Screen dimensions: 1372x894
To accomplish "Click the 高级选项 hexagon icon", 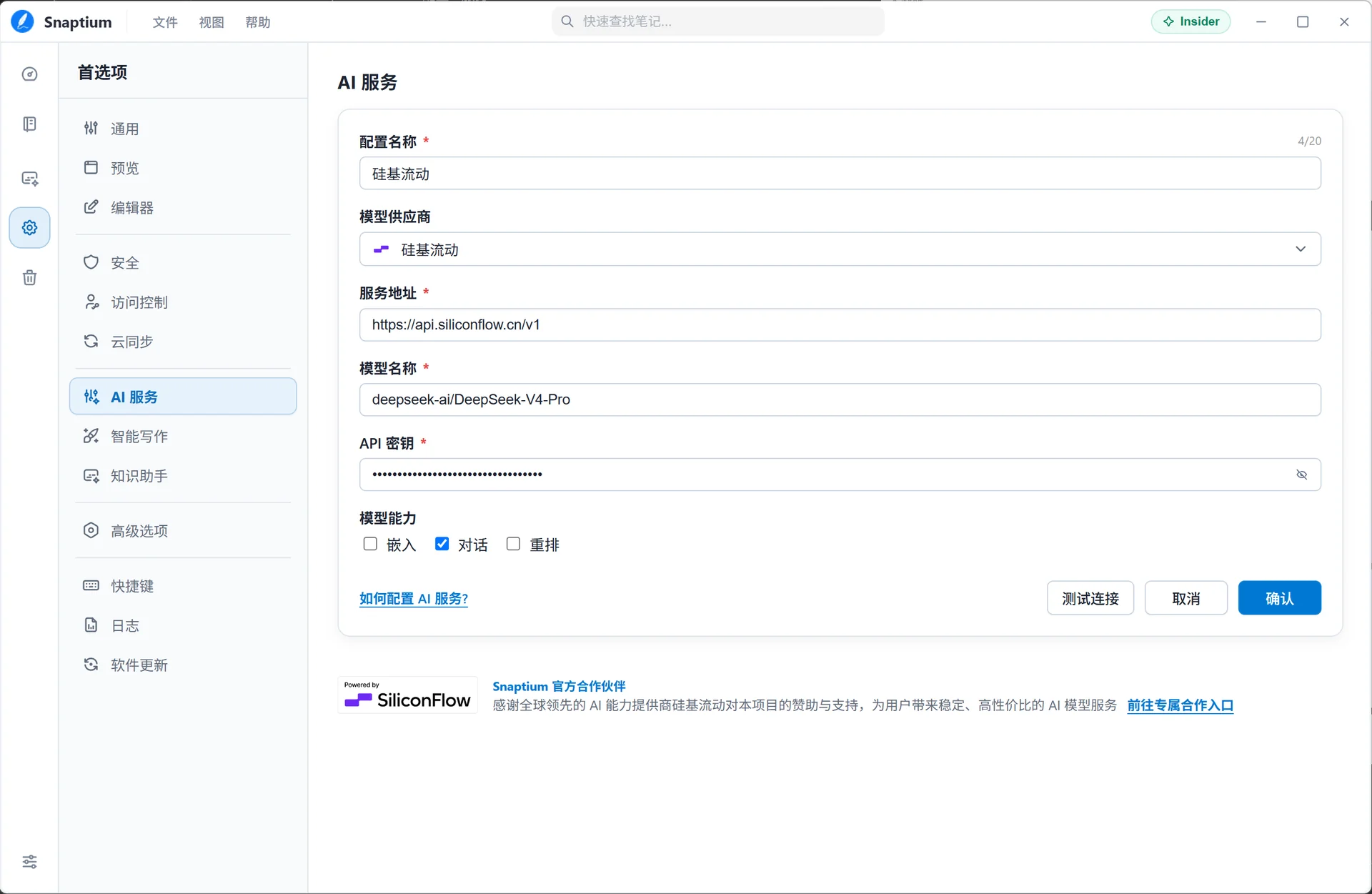I will click(91, 530).
